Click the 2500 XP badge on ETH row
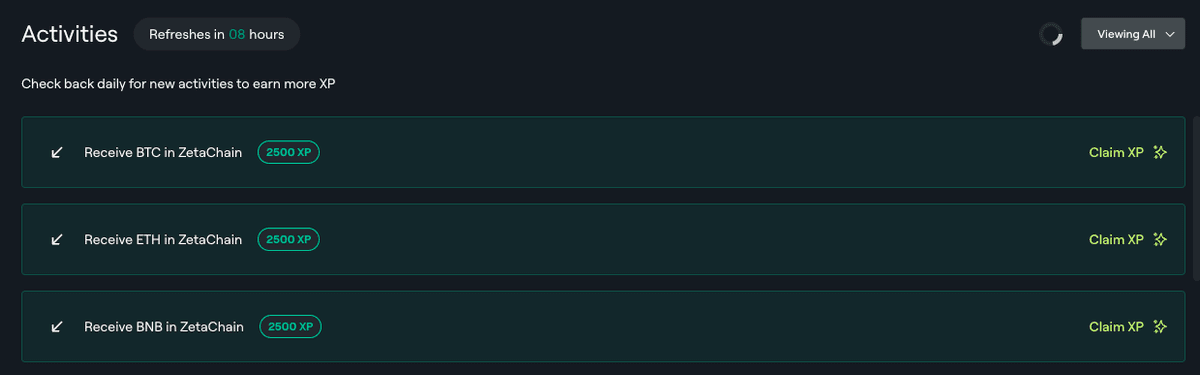The width and height of the screenshot is (1200, 375). pos(289,240)
